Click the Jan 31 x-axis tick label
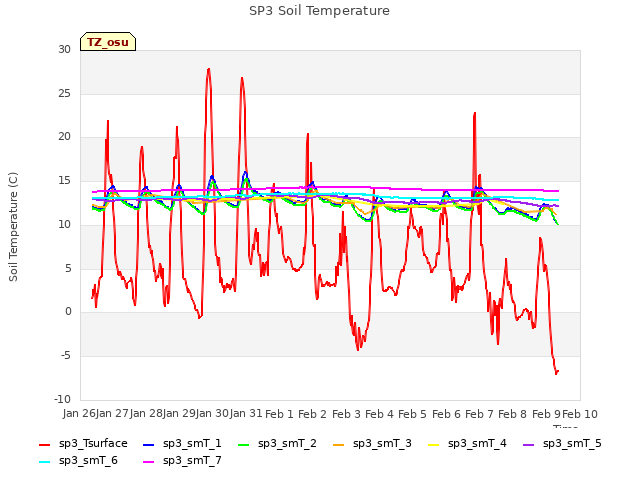 [246, 413]
